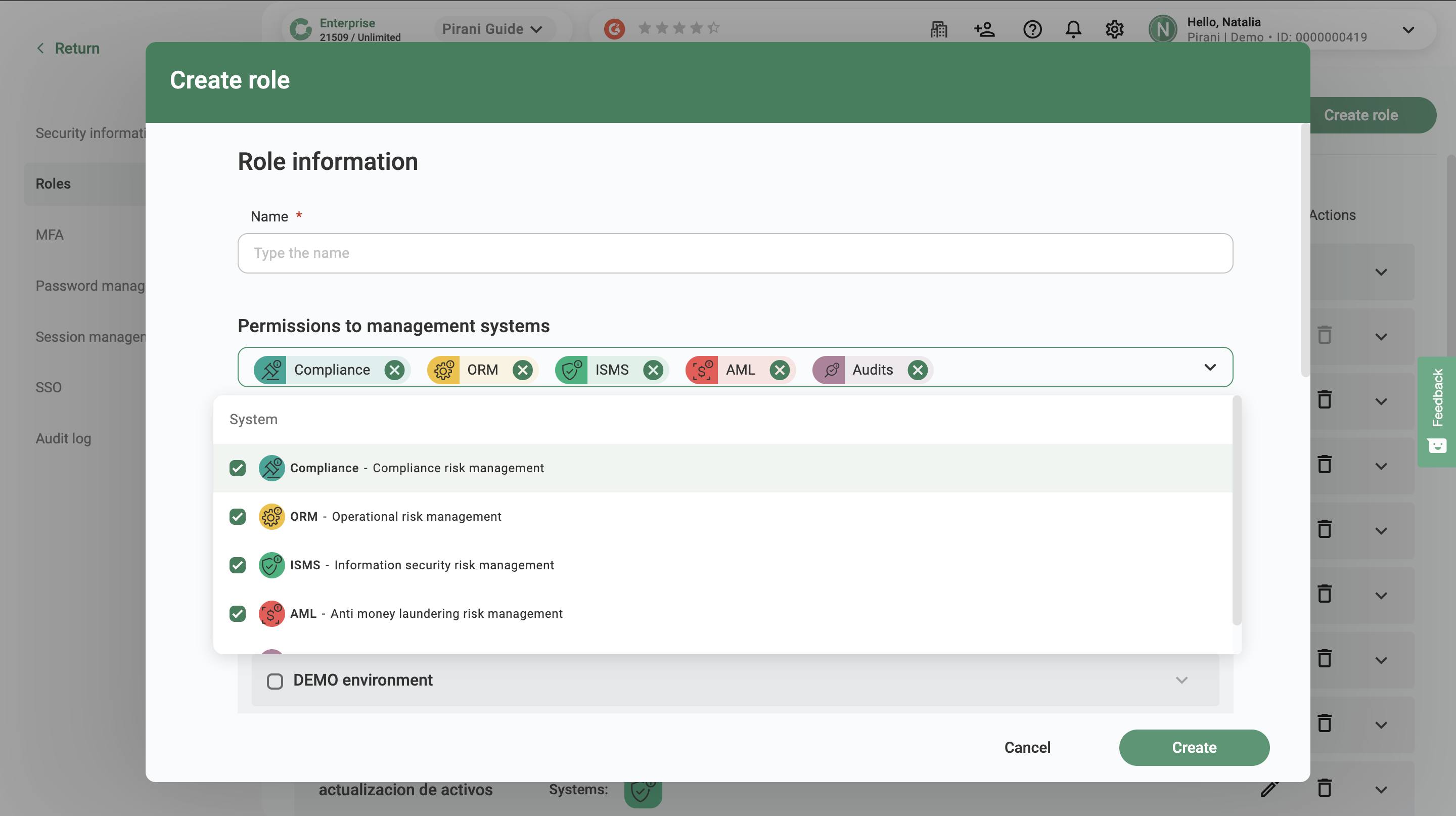Expand the DEMO environment section chevron

(x=1181, y=680)
